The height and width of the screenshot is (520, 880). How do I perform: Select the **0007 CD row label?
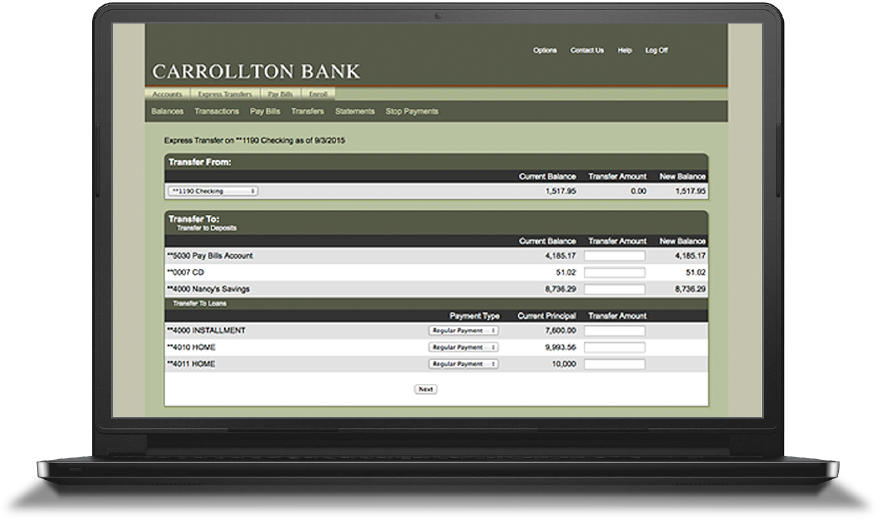coord(186,273)
